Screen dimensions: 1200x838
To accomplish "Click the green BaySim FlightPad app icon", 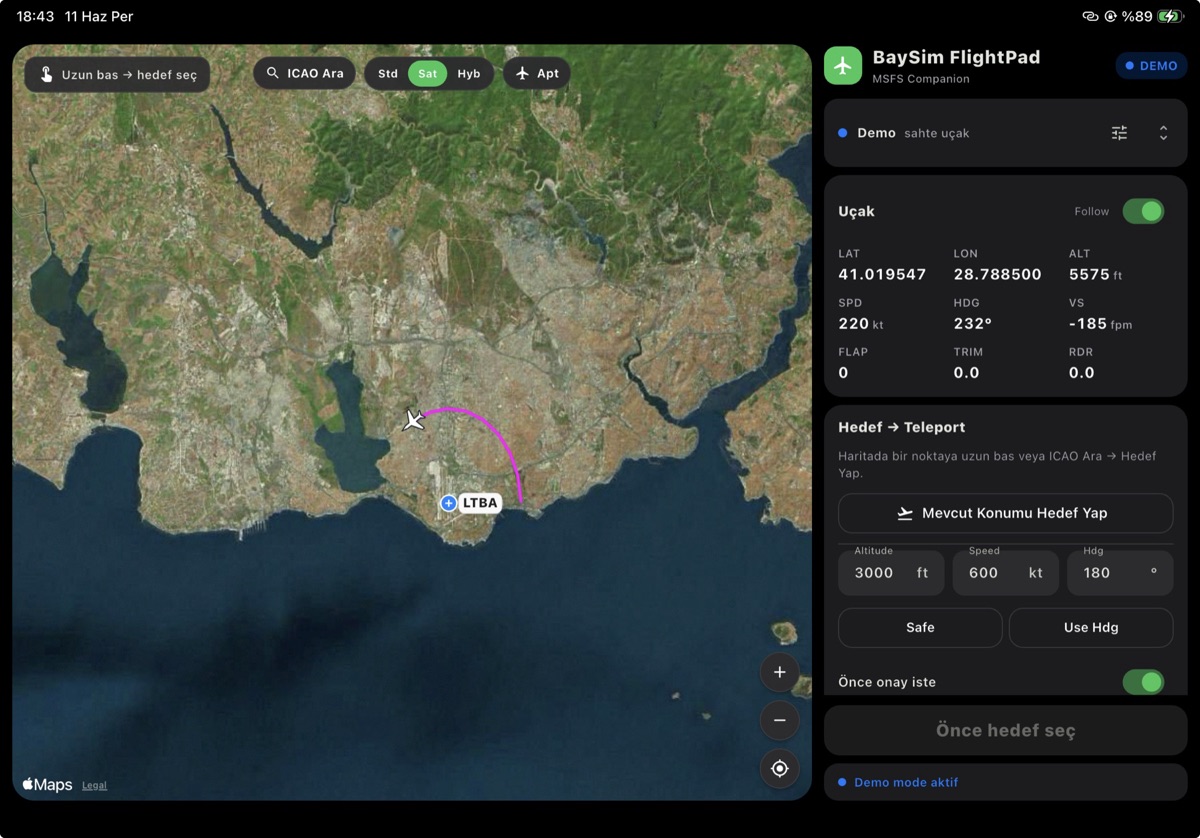I will click(x=843, y=65).
